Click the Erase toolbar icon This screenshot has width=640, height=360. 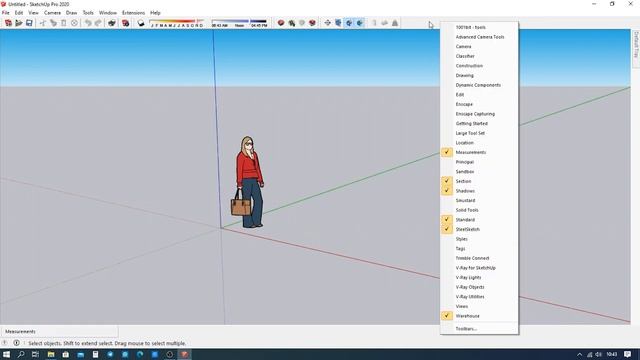click(74, 23)
